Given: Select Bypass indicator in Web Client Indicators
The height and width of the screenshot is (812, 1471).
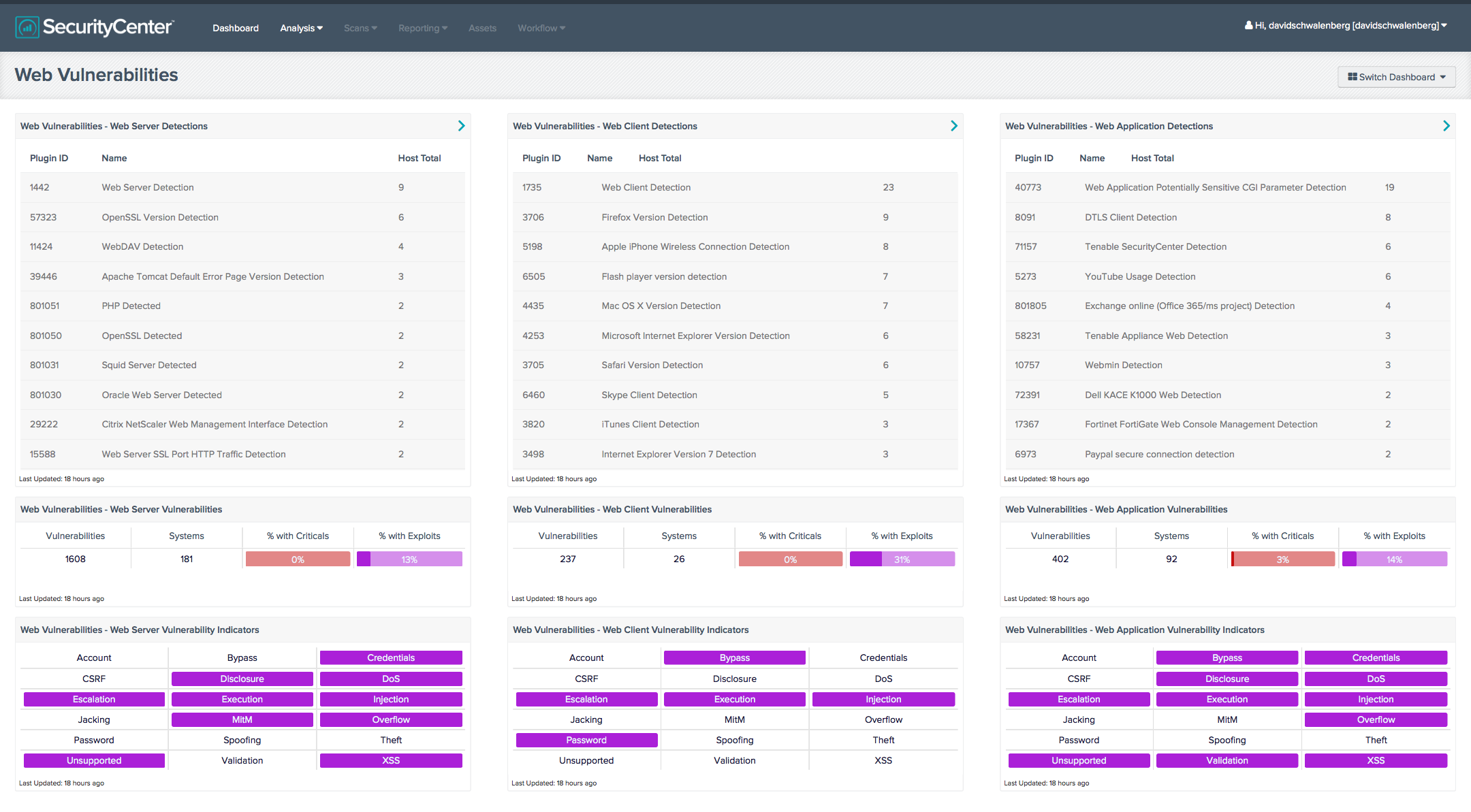Looking at the screenshot, I should [x=735, y=657].
